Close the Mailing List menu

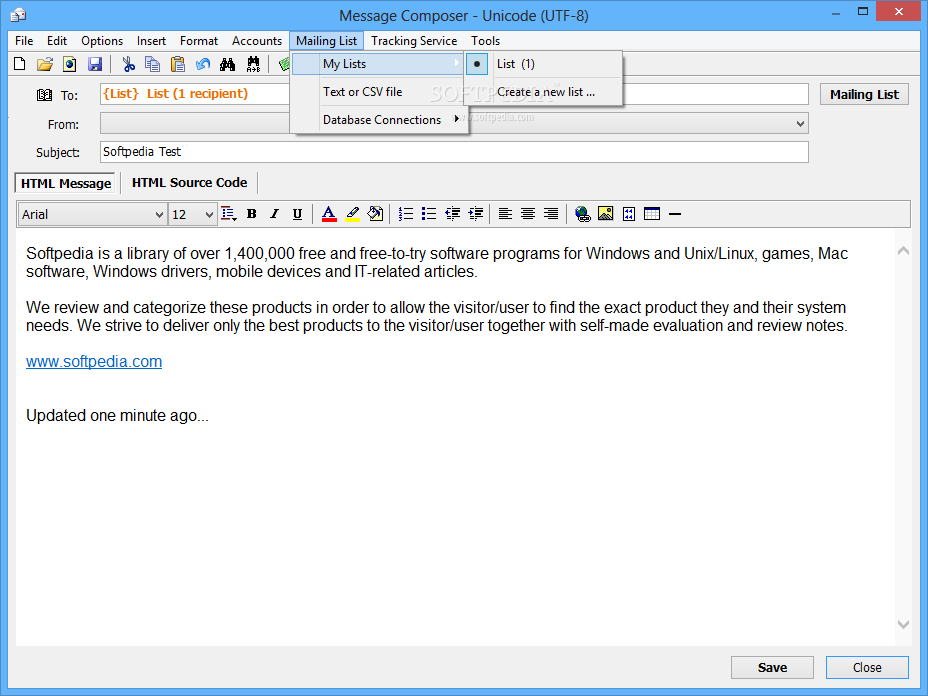pos(327,41)
